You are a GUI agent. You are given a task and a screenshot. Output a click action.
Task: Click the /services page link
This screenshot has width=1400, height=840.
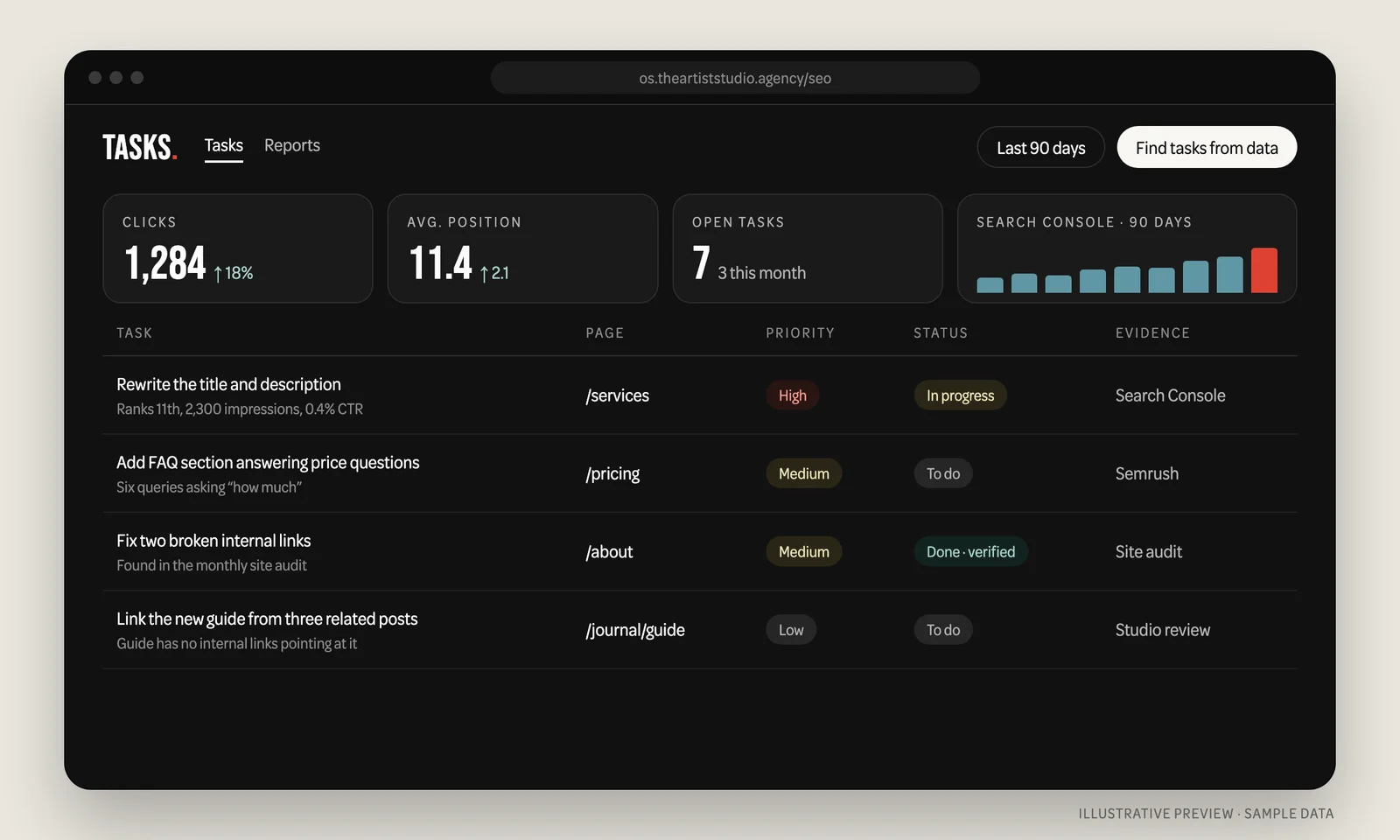point(618,395)
